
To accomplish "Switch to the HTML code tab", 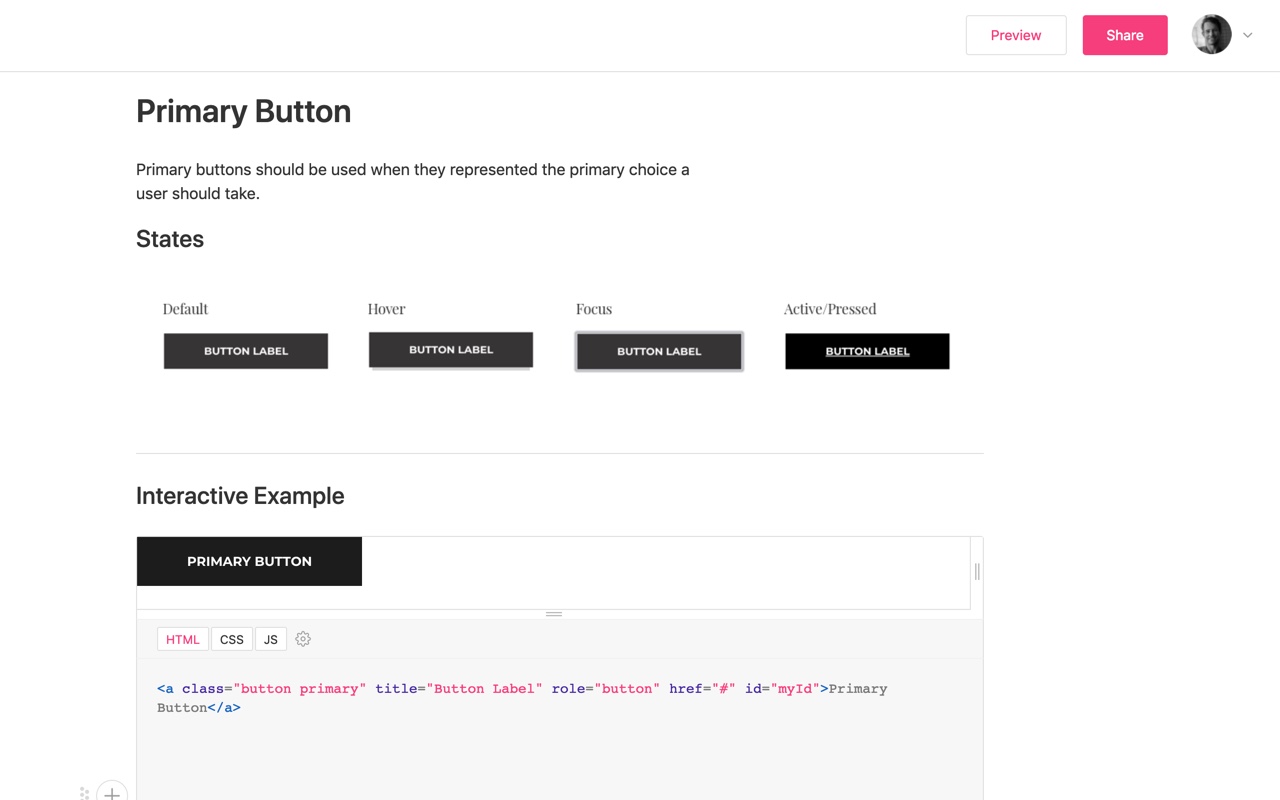I will 183,639.
